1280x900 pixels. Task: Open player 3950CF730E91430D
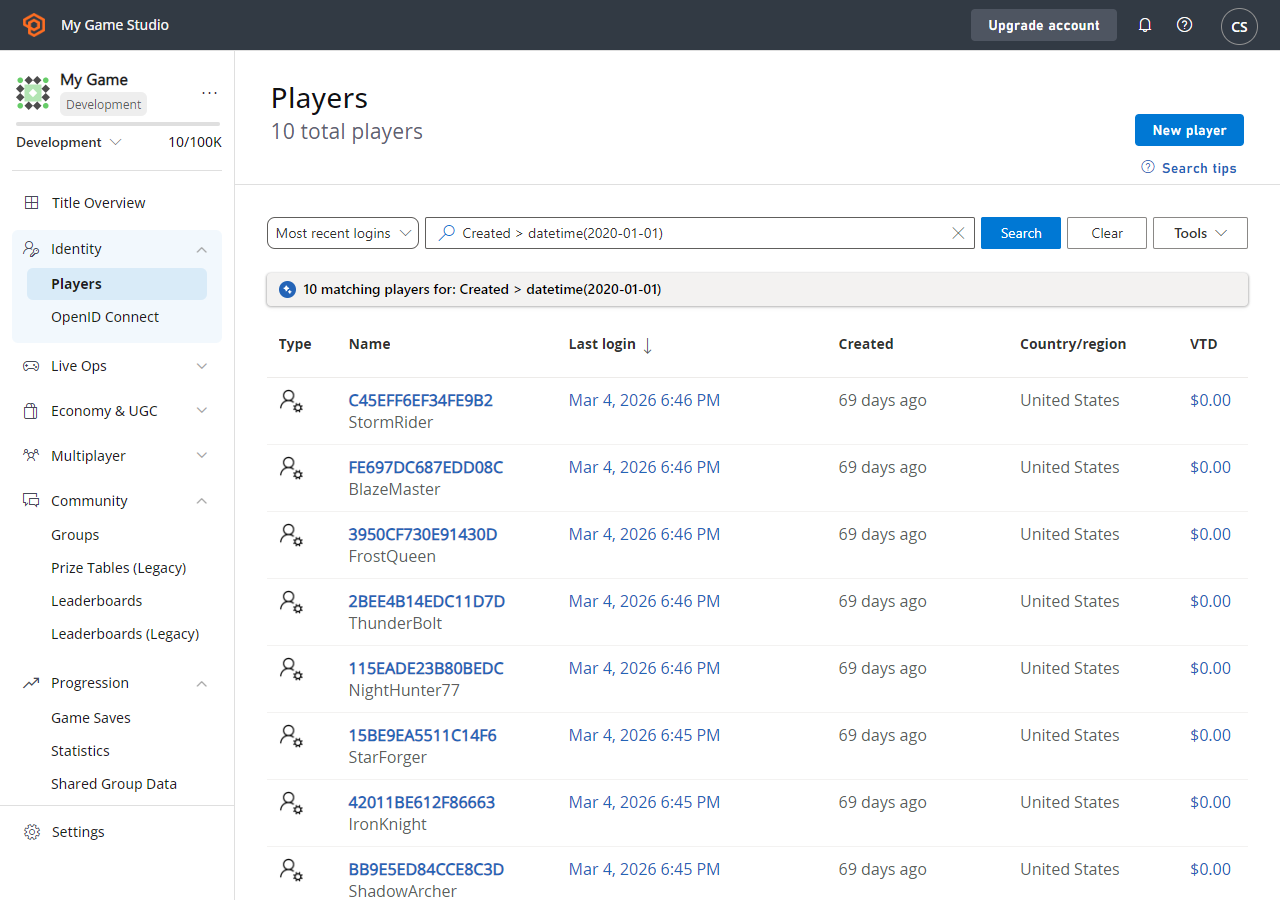422,534
